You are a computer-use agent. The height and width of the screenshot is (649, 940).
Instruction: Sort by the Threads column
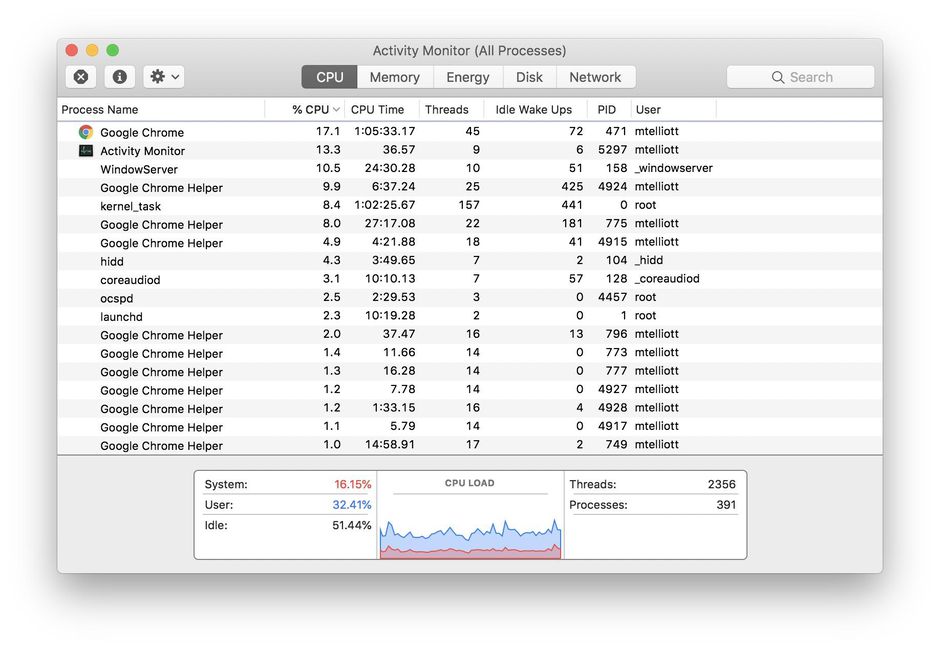coord(451,110)
